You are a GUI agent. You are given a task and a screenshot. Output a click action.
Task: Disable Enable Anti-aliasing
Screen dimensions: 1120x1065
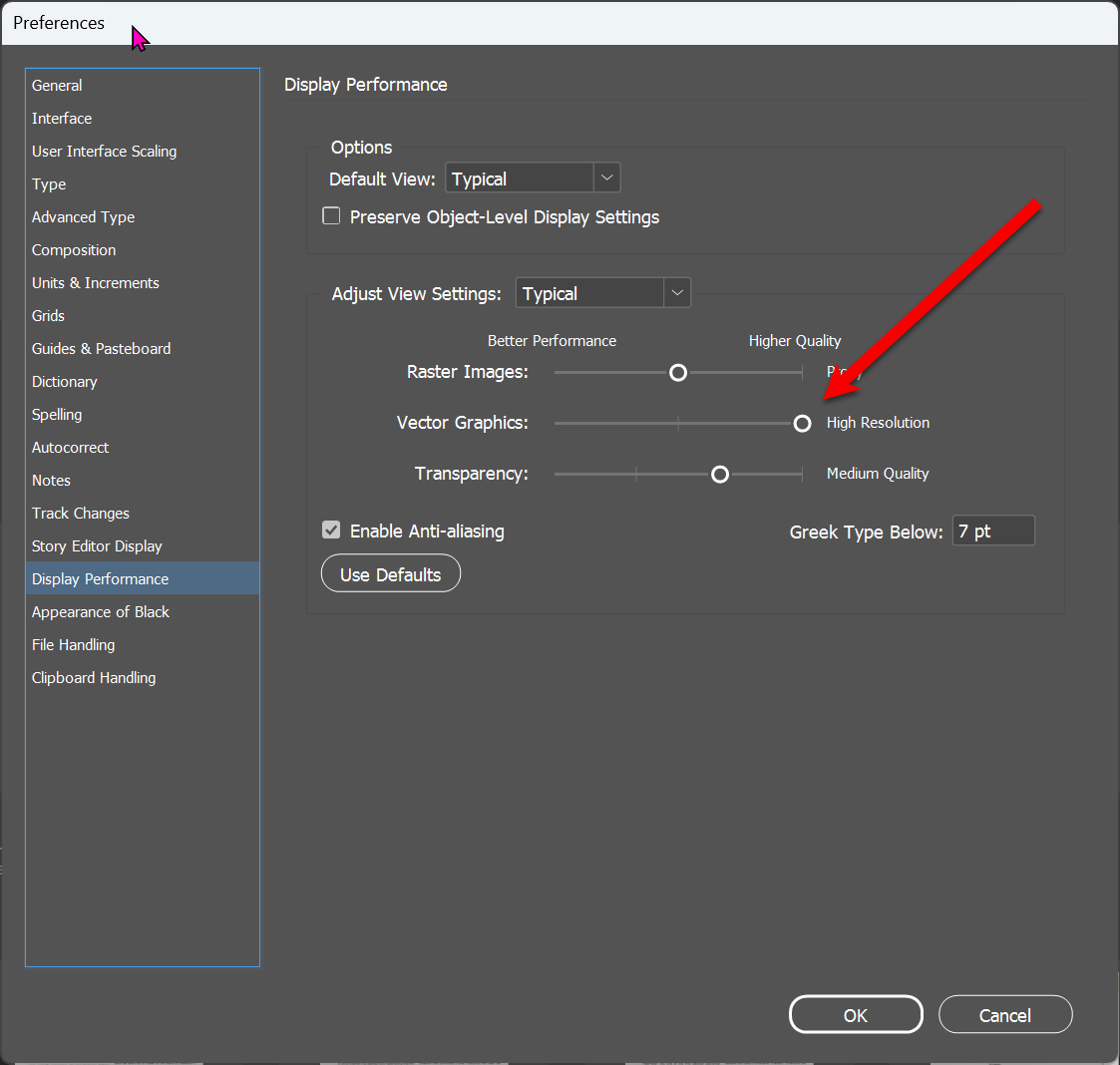[x=330, y=531]
